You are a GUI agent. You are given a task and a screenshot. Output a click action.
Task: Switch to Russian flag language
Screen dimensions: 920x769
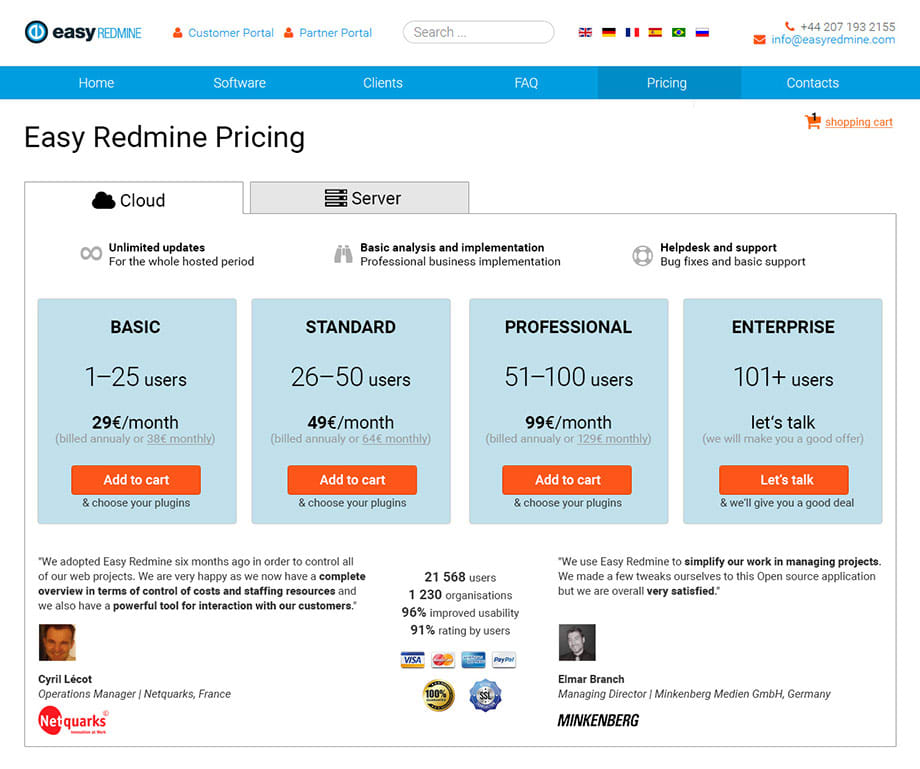coord(702,32)
